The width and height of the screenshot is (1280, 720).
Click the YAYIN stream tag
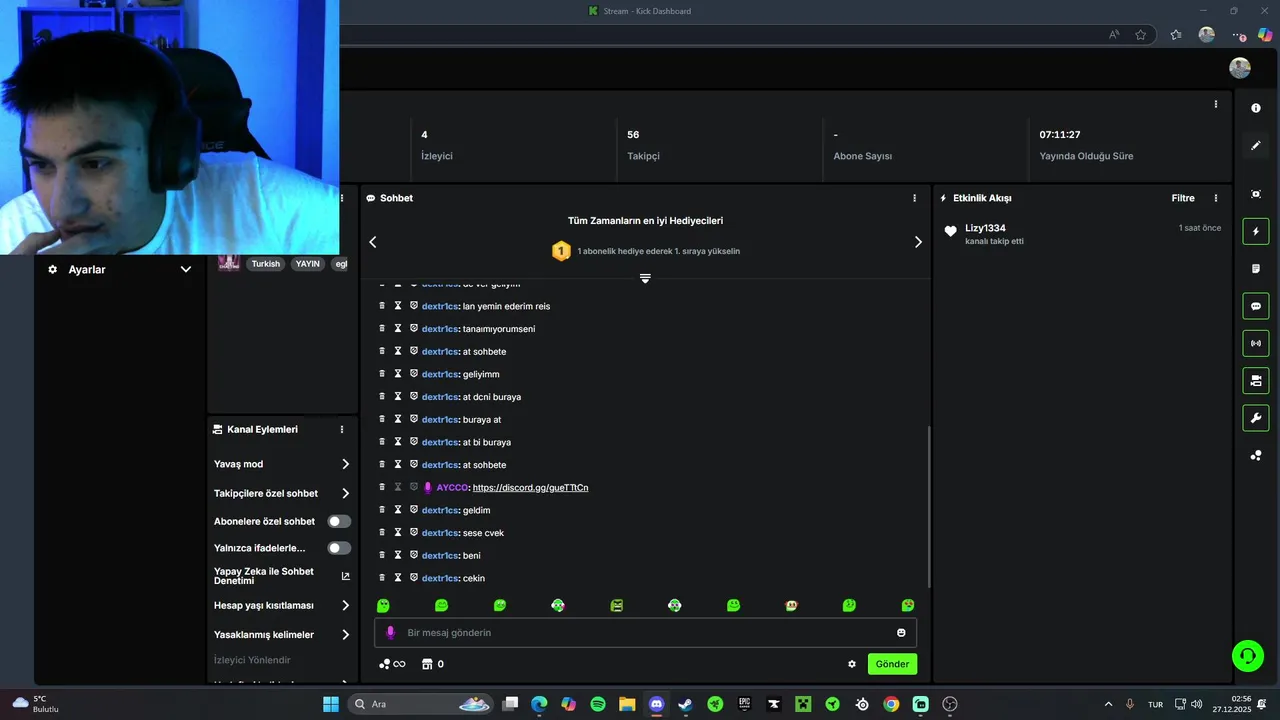307,264
